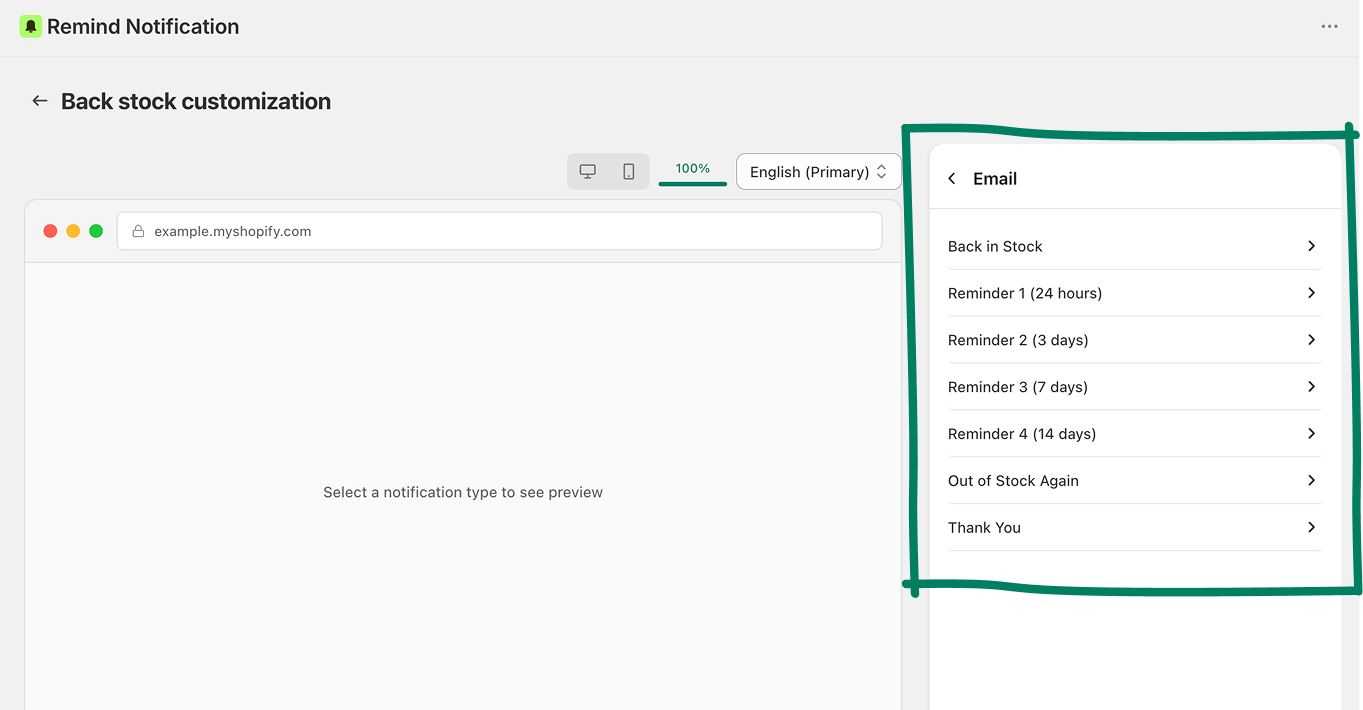This screenshot has width=1363, height=710.
Task: Open the three-dot more options menu
Action: [x=1329, y=27]
